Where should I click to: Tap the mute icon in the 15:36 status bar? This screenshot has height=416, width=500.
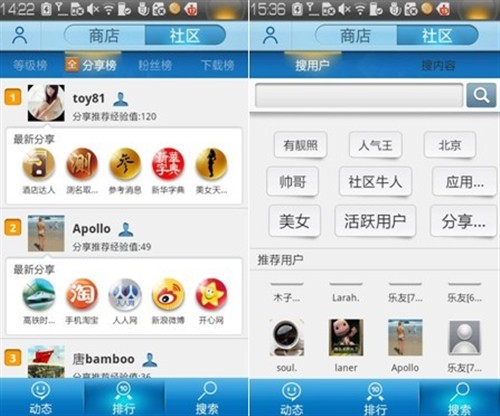344,9
